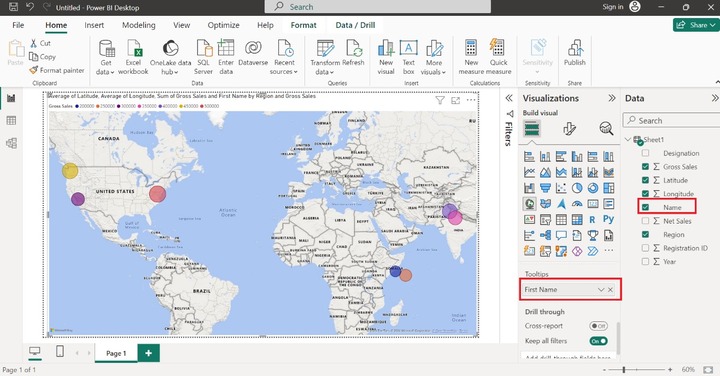The height and width of the screenshot is (376, 720).
Task: Open Transform data dropdown
Action: coord(325,57)
